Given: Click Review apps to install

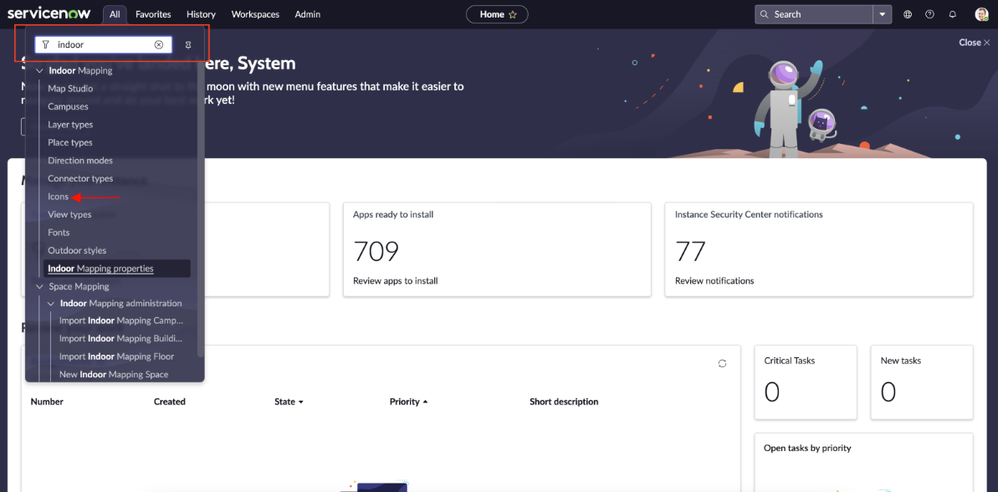Looking at the screenshot, I should [x=395, y=281].
